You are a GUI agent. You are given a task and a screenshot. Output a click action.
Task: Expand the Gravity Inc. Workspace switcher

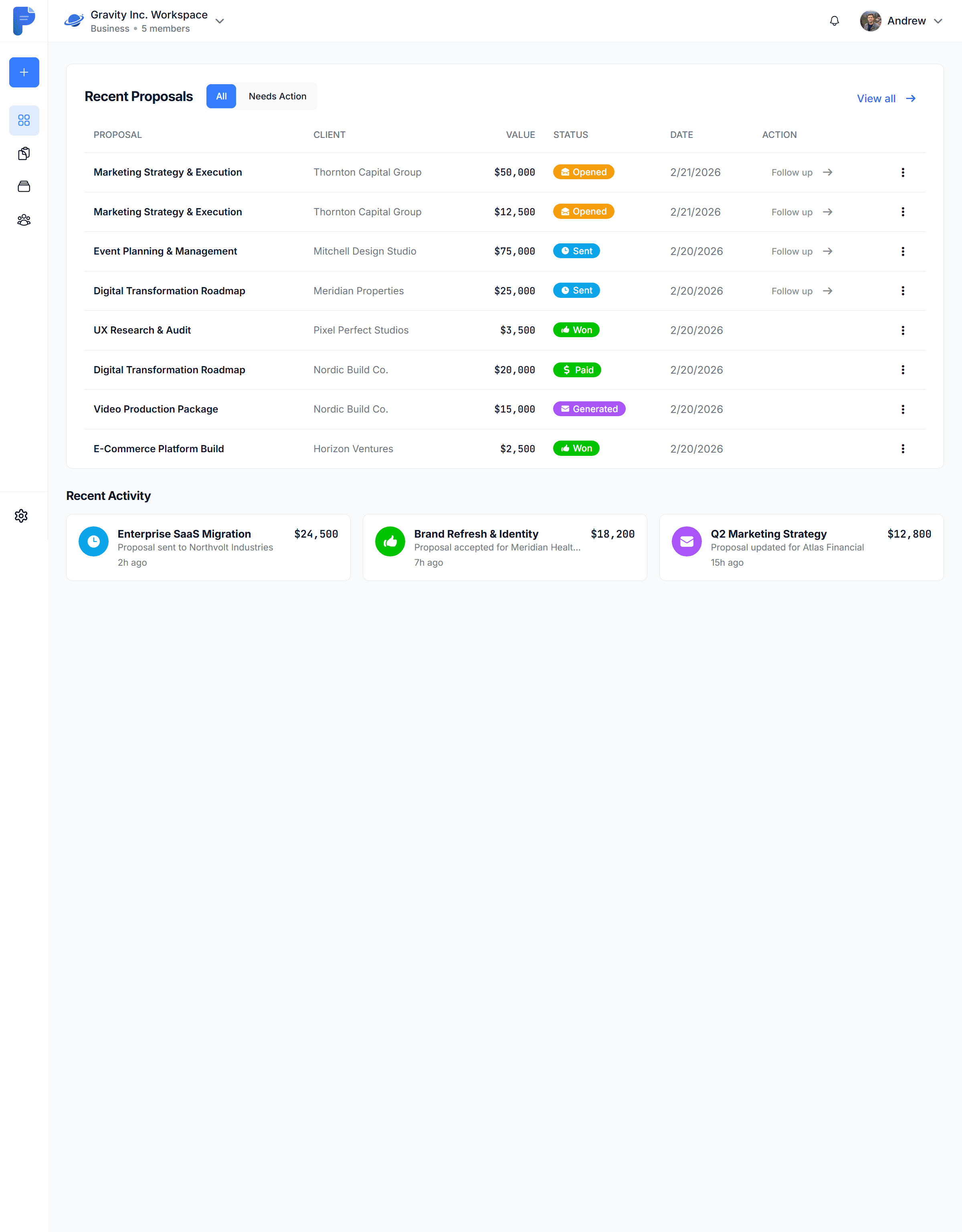point(219,21)
